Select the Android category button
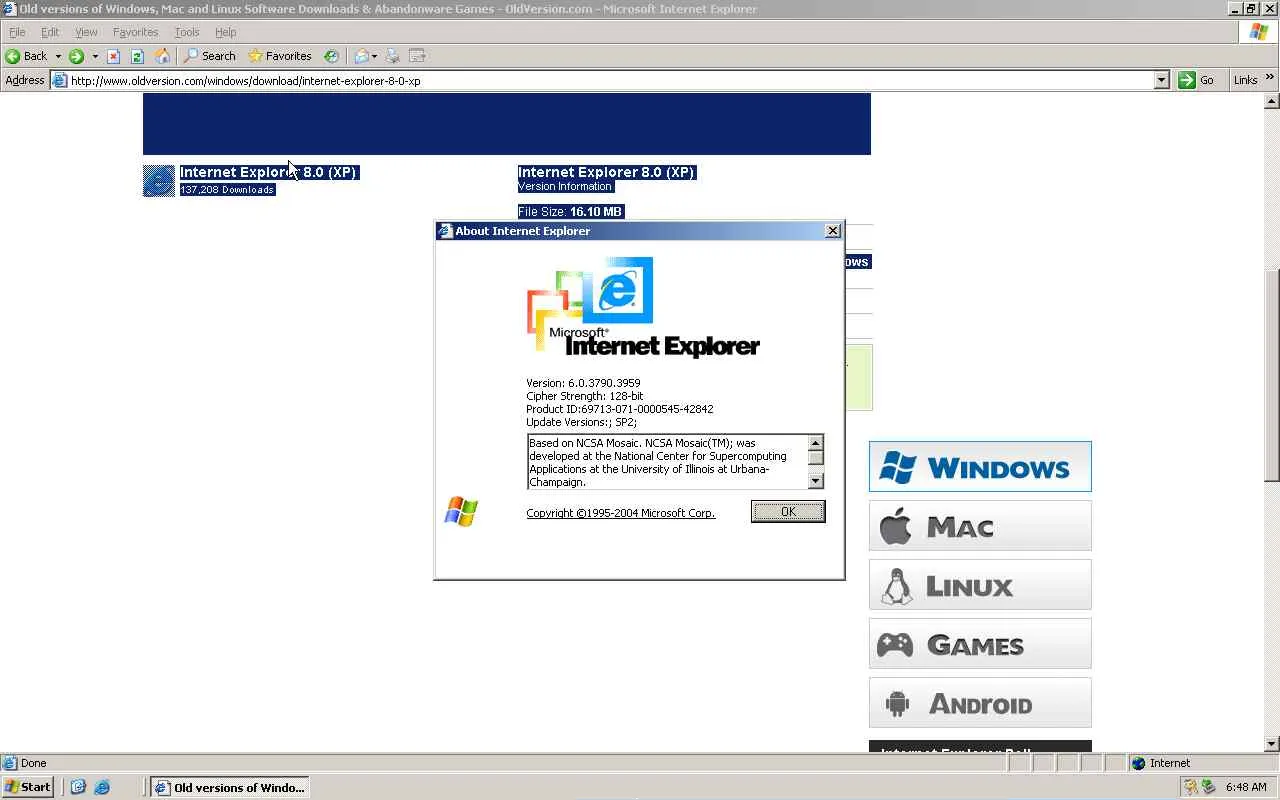This screenshot has width=1280, height=800. pyautogui.click(x=980, y=703)
